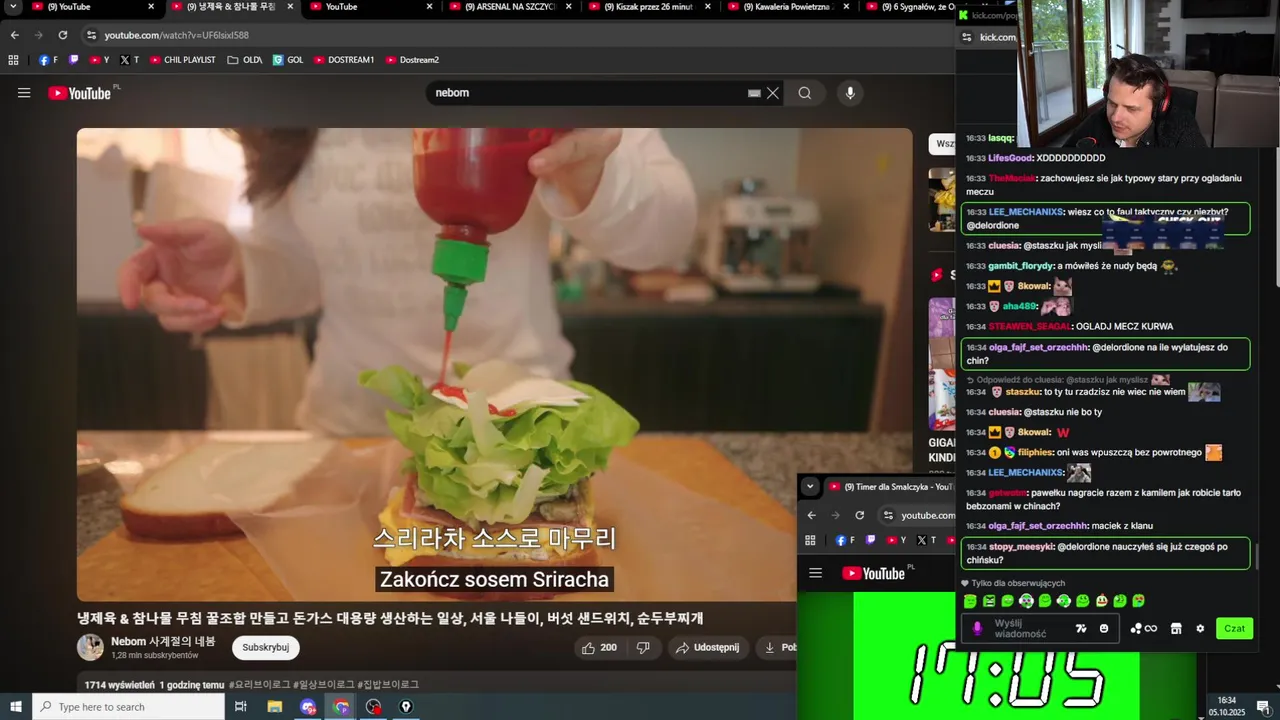Open the shop icon in Kick chat
Image resolution: width=1280 pixels, height=720 pixels.
(1176, 628)
